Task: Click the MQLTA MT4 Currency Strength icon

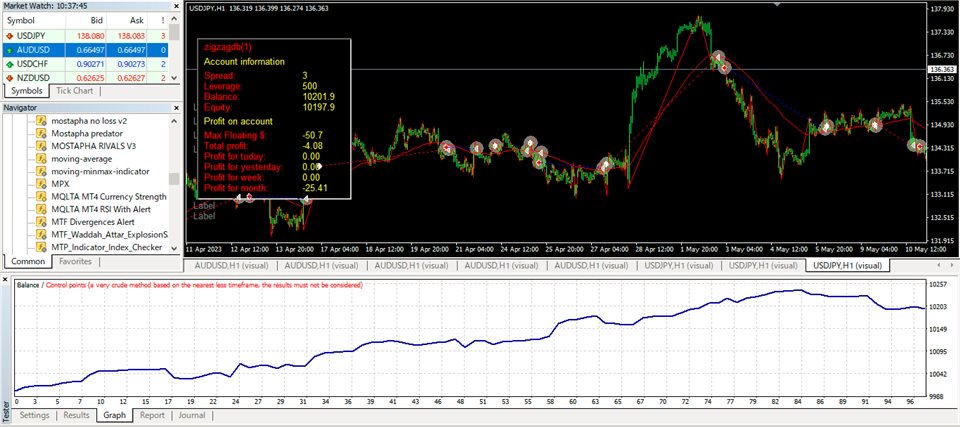Action: [x=41, y=197]
